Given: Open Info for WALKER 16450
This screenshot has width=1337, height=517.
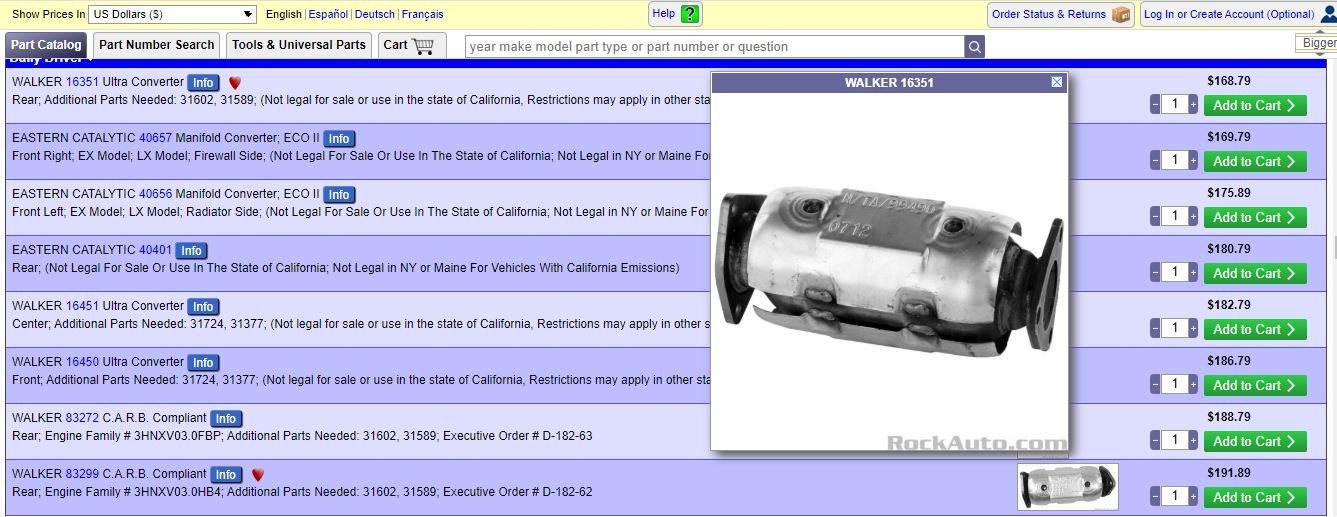Looking at the screenshot, I should click(203, 363).
